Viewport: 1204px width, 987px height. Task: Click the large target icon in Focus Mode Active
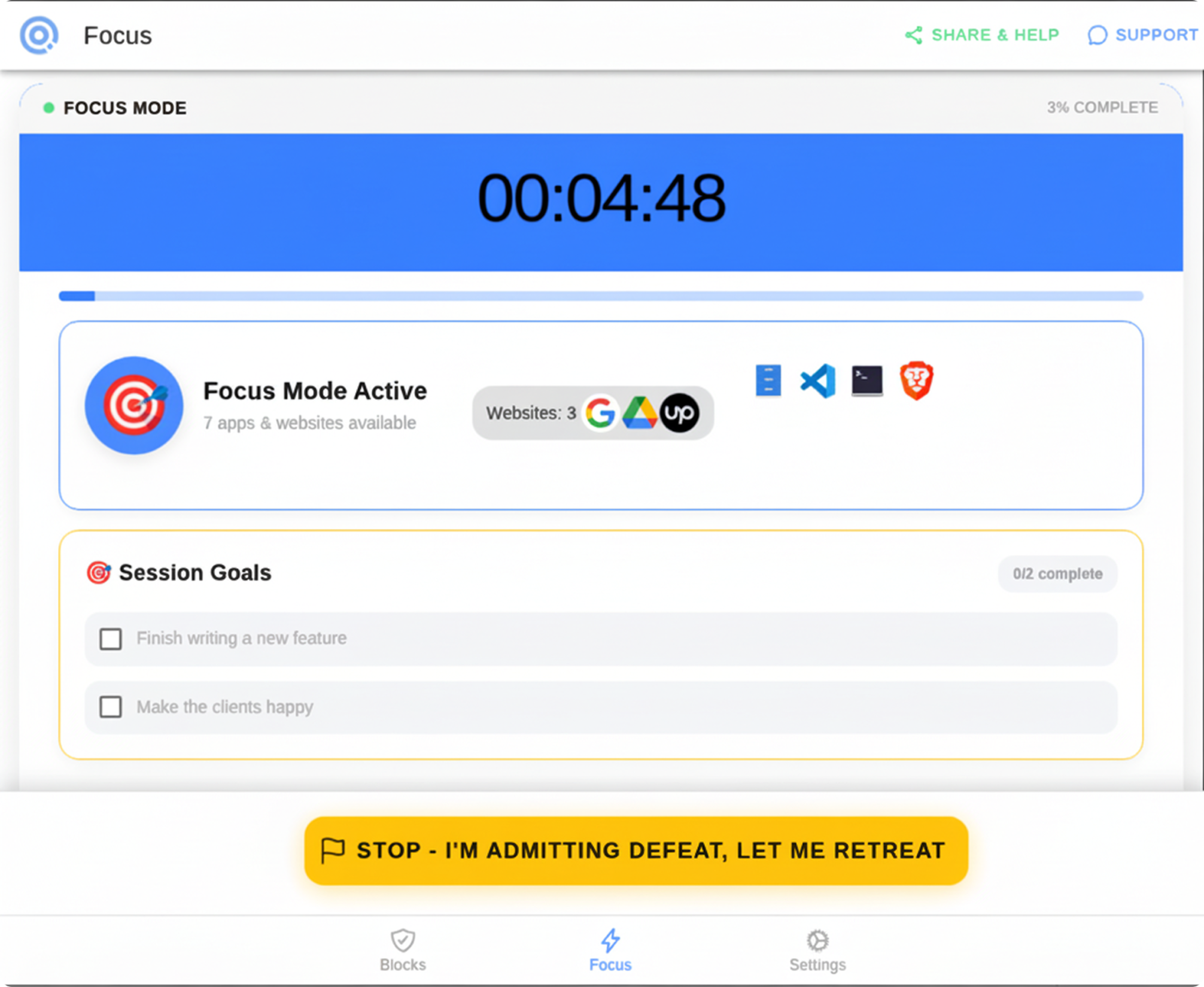[x=134, y=405]
